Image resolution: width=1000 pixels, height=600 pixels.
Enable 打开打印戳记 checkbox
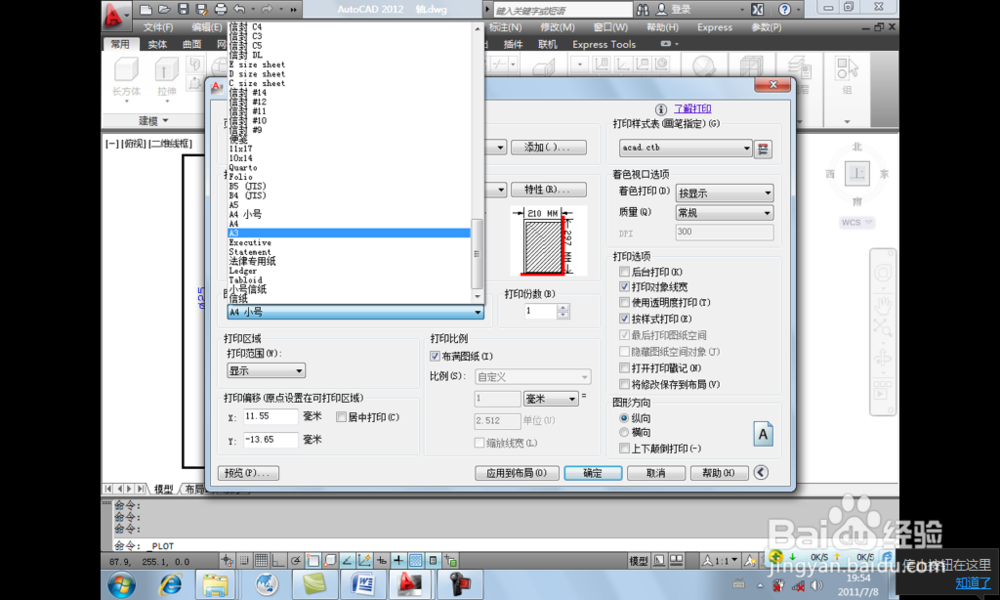[x=624, y=368]
